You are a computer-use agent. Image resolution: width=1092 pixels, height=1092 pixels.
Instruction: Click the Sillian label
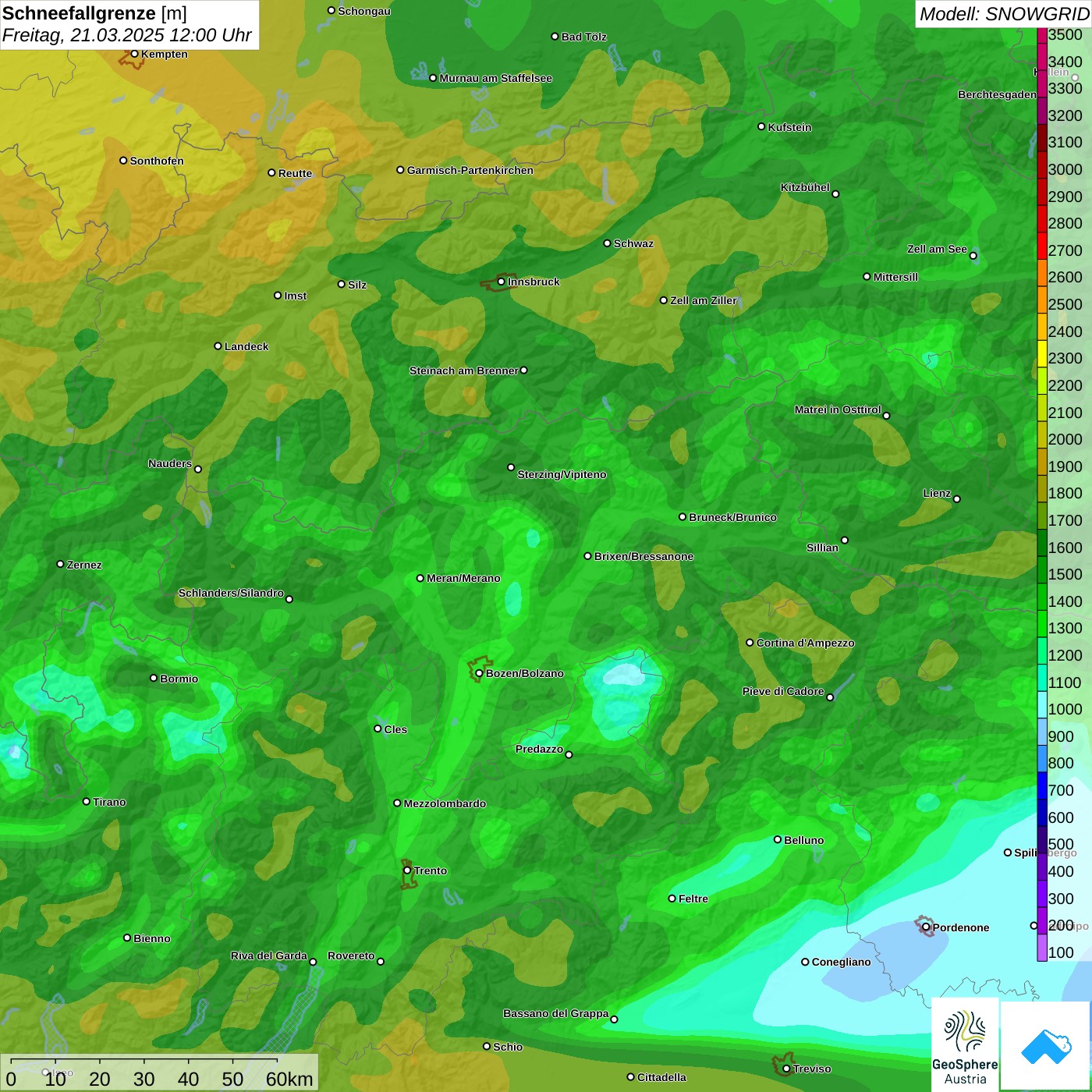click(822, 548)
